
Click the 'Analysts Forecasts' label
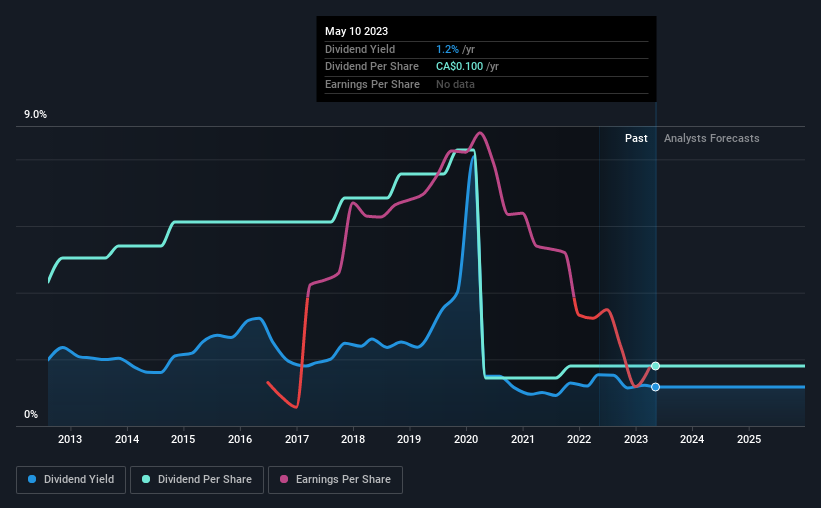(712, 138)
